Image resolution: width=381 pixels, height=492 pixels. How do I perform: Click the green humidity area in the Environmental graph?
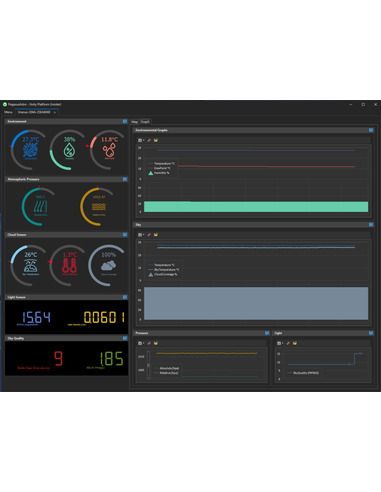pos(256,206)
